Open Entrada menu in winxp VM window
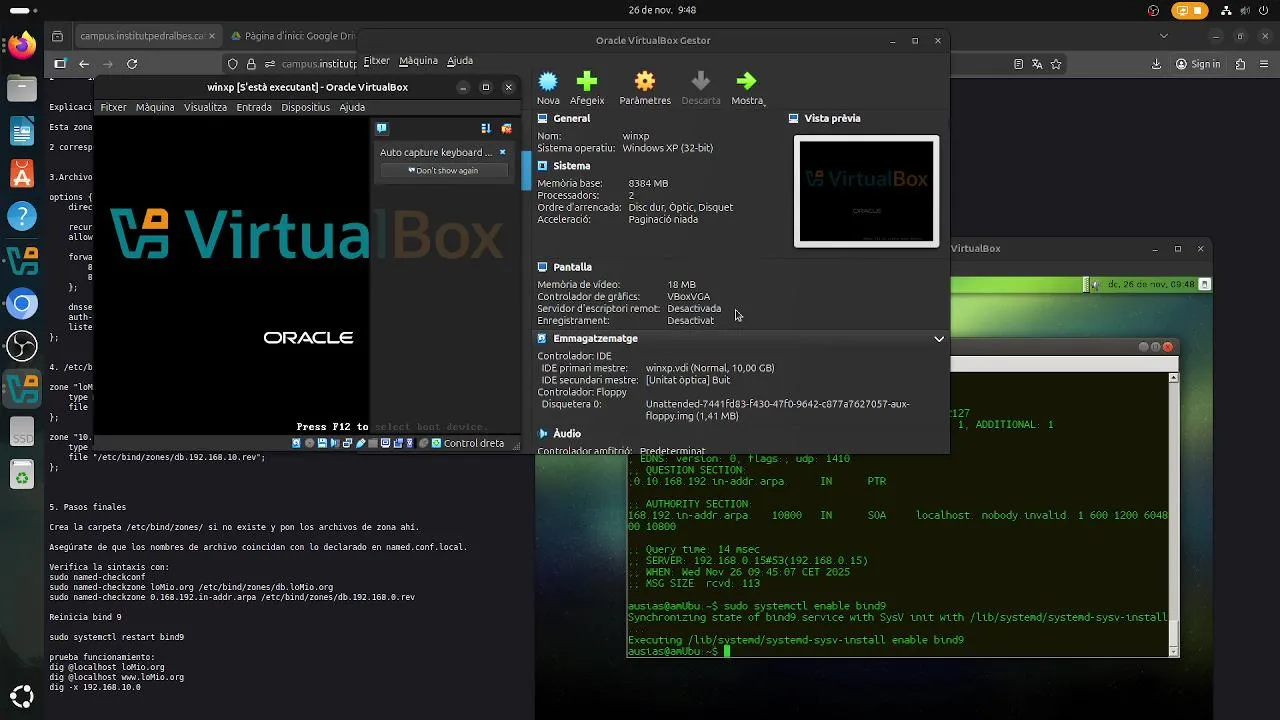 pyautogui.click(x=254, y=107)
